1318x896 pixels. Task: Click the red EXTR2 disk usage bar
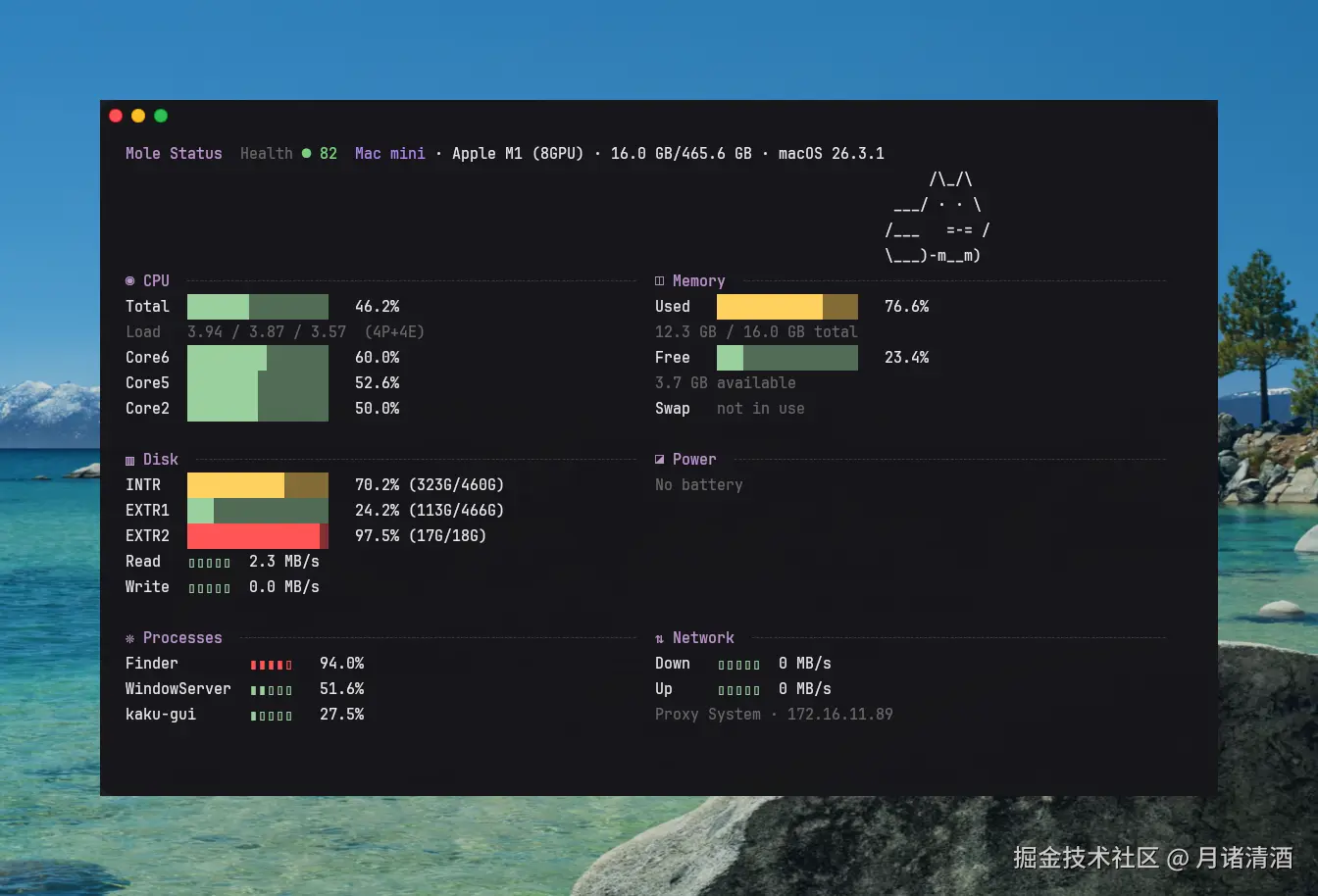coord(258,536)
